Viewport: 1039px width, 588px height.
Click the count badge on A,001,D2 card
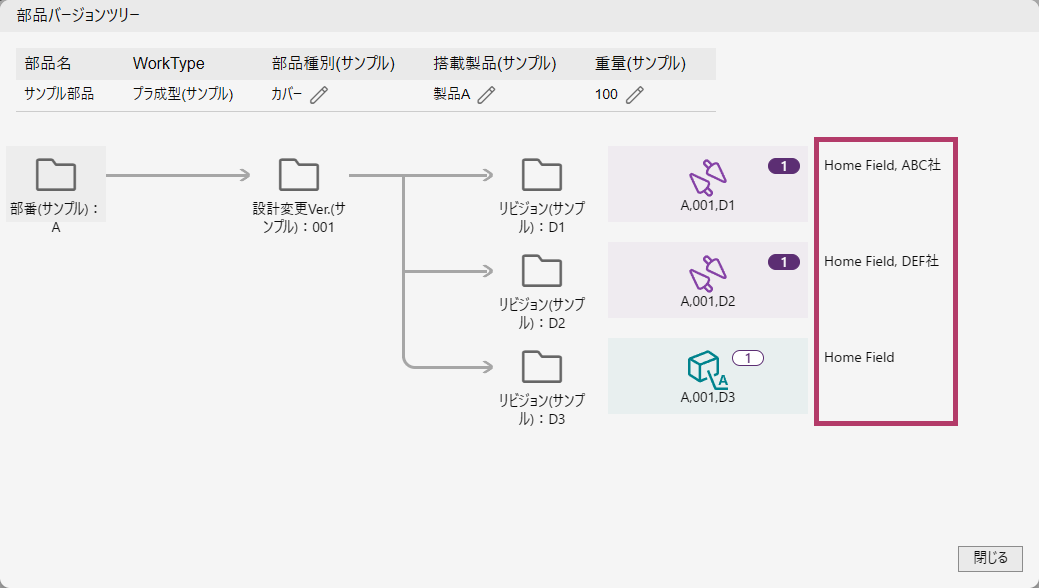tap(784, 262)
